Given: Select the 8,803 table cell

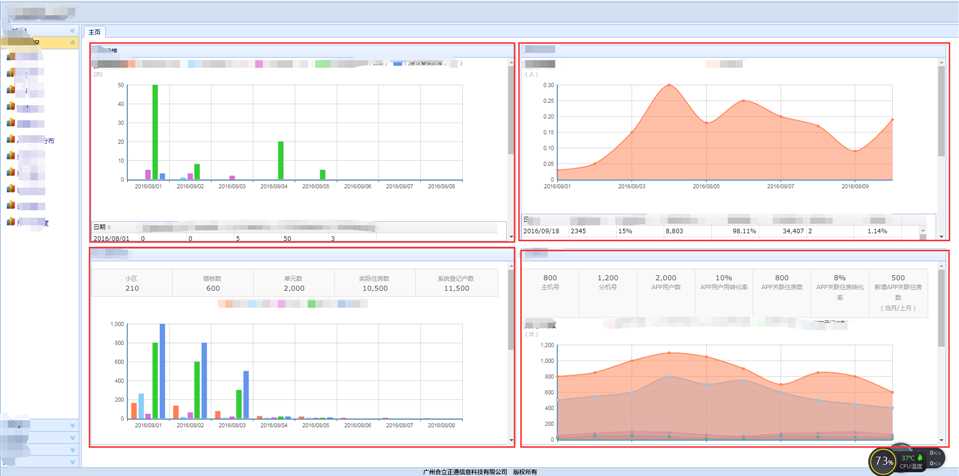Looking at the screenshot, I should pyautogui.click(x=673, y=231).
